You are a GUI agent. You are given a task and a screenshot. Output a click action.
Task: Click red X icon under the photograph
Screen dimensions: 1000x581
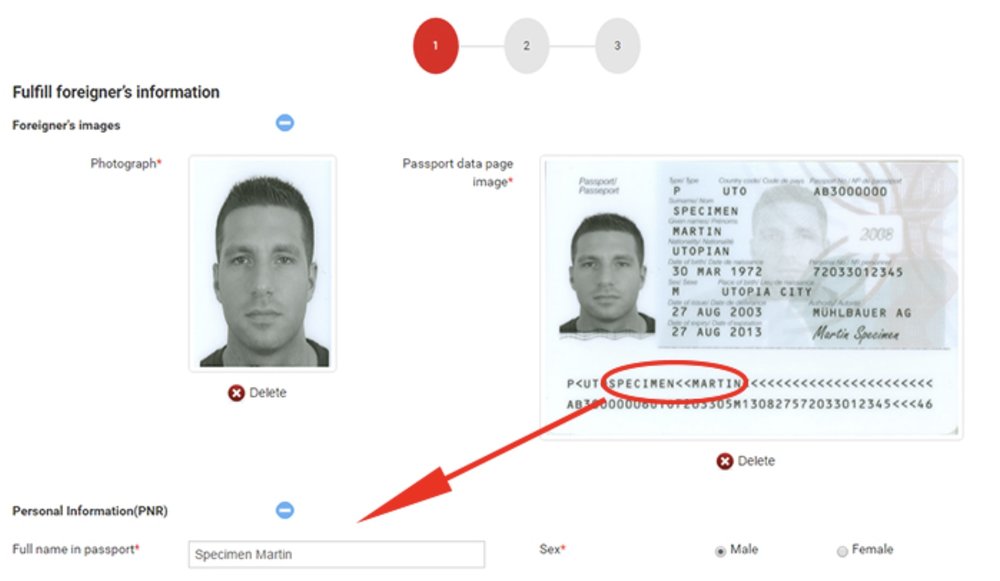click(x=236, y=393)
